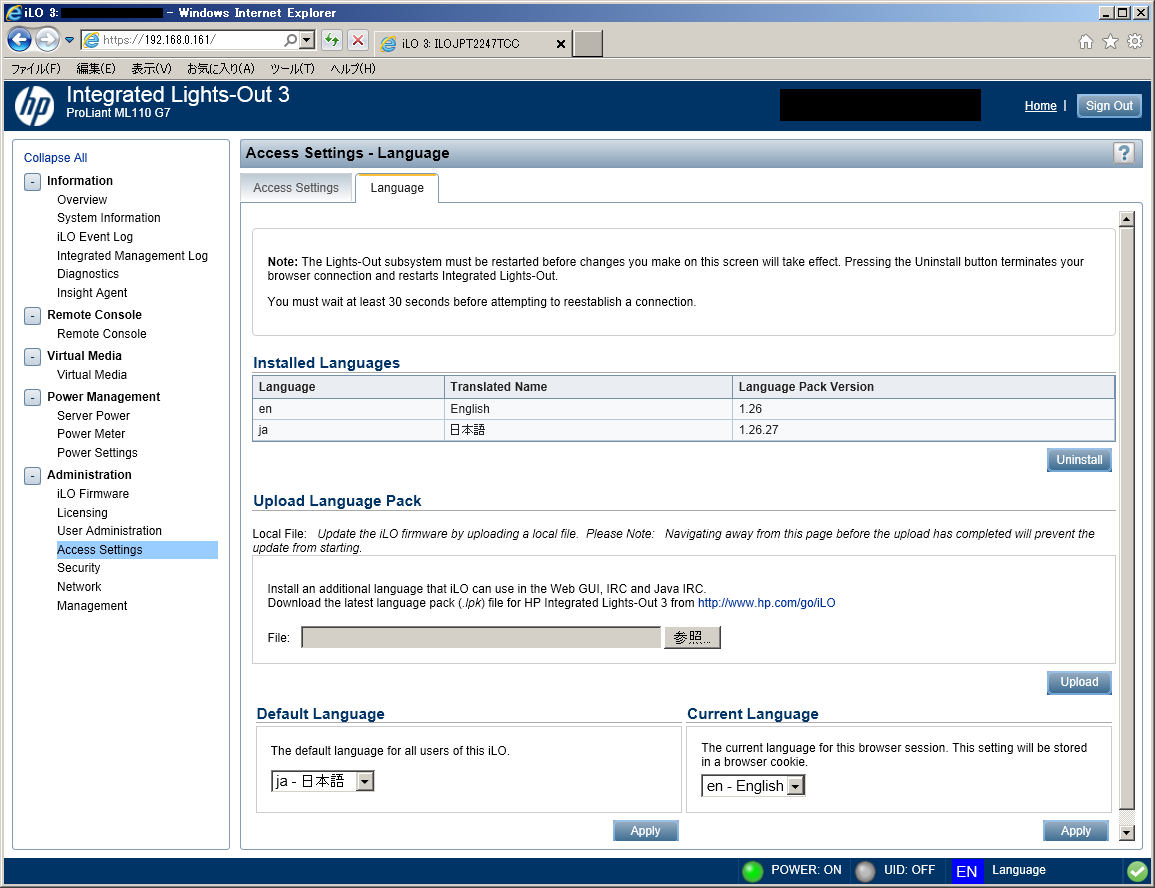Open Server Power page
This screenshot has height=888, width=1155.
click(x=93, y=416)
